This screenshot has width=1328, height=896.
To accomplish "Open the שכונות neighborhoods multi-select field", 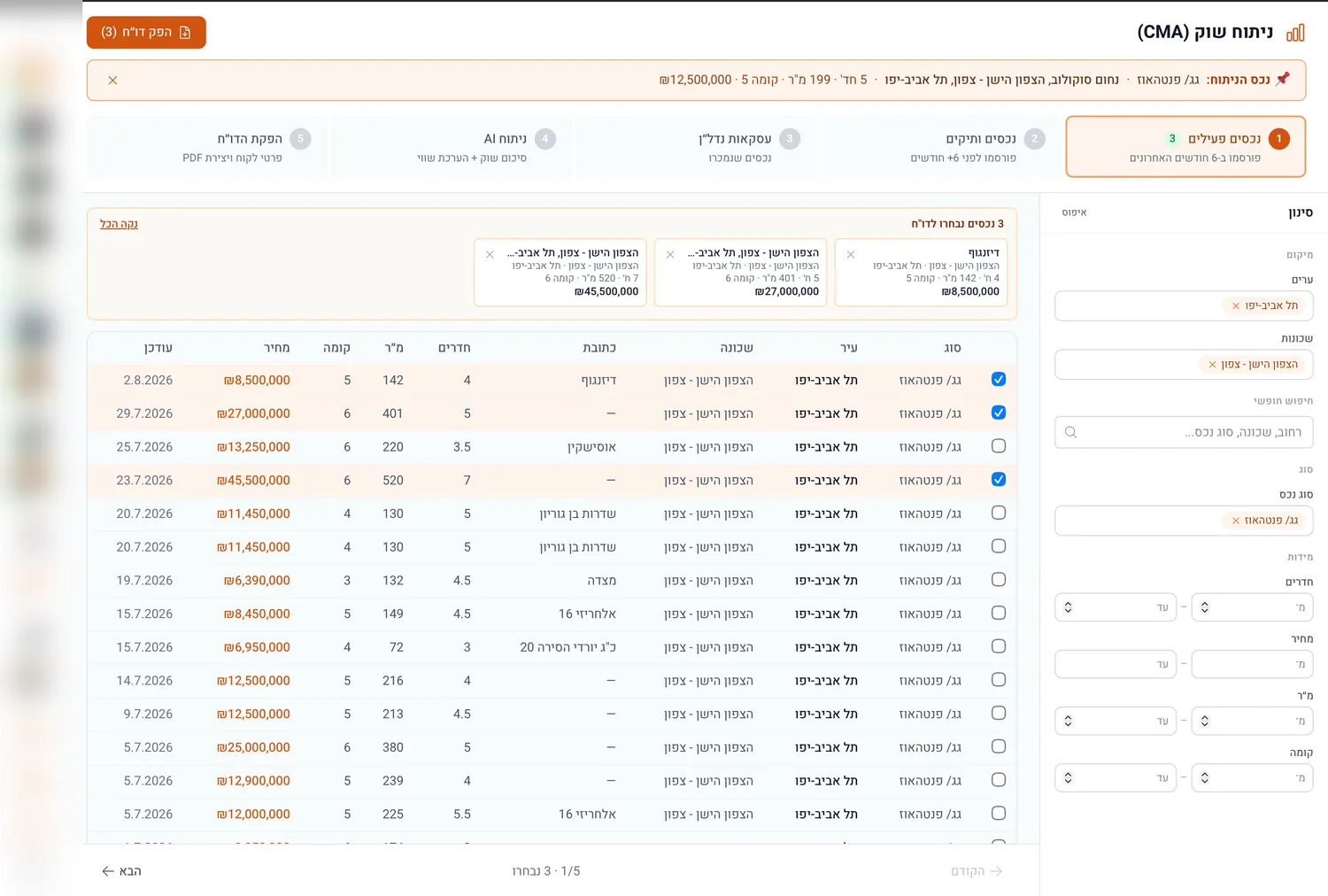I will pyautogui.click(x=1184, y=364).
